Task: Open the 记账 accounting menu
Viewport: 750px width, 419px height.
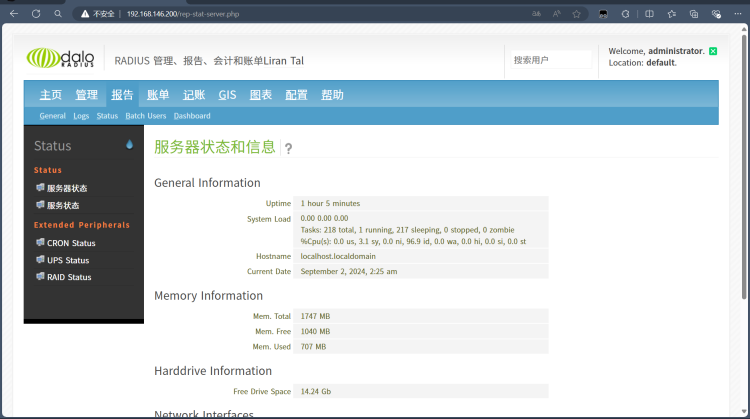Action: (x=194, y=95)
